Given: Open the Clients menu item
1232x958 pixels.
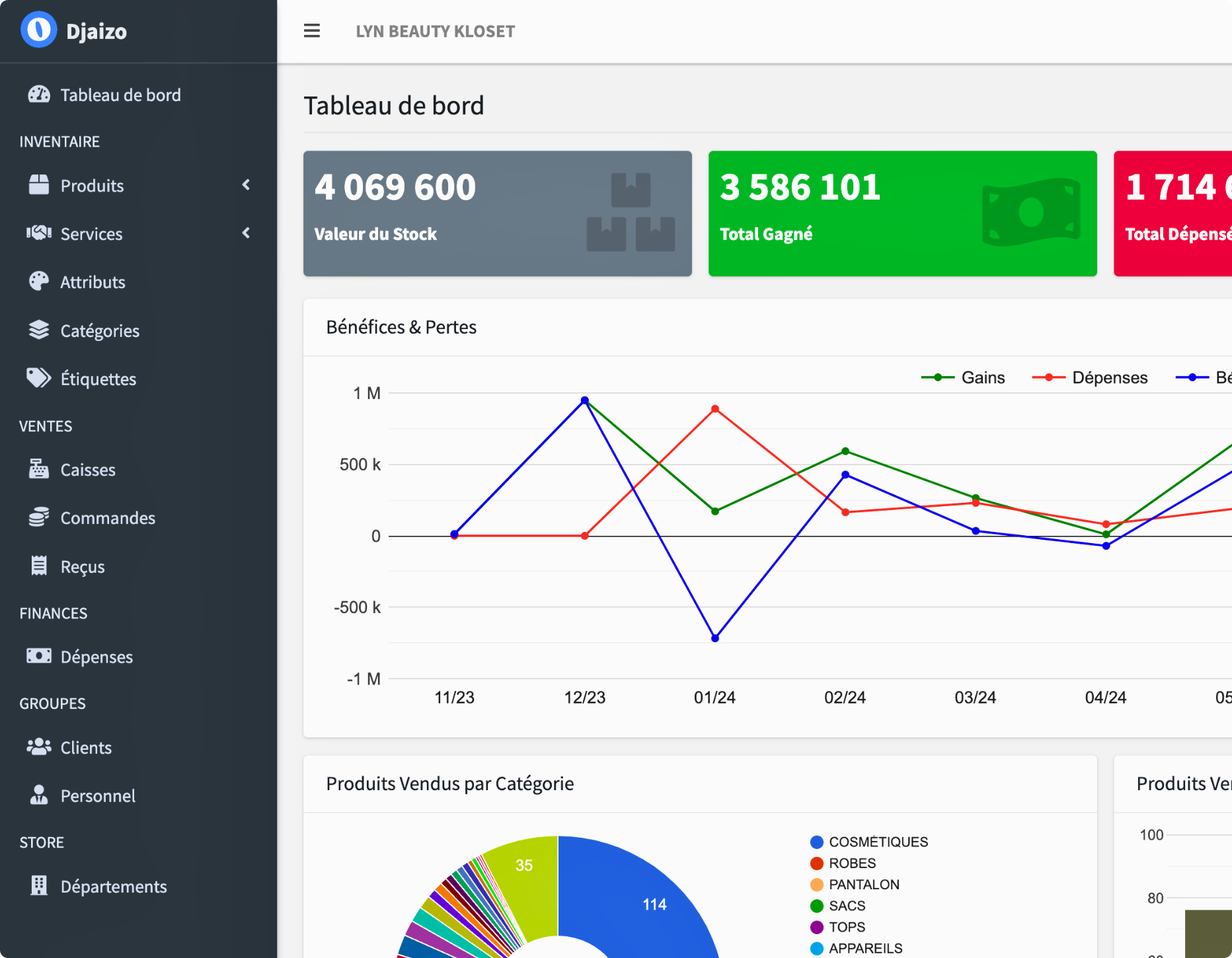Looking at the screenshot, I should (x=86, y=747).
